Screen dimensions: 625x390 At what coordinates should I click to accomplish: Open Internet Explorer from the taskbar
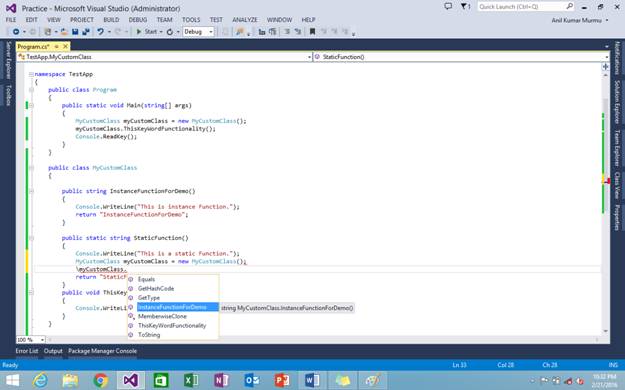(x=40, y=380)
